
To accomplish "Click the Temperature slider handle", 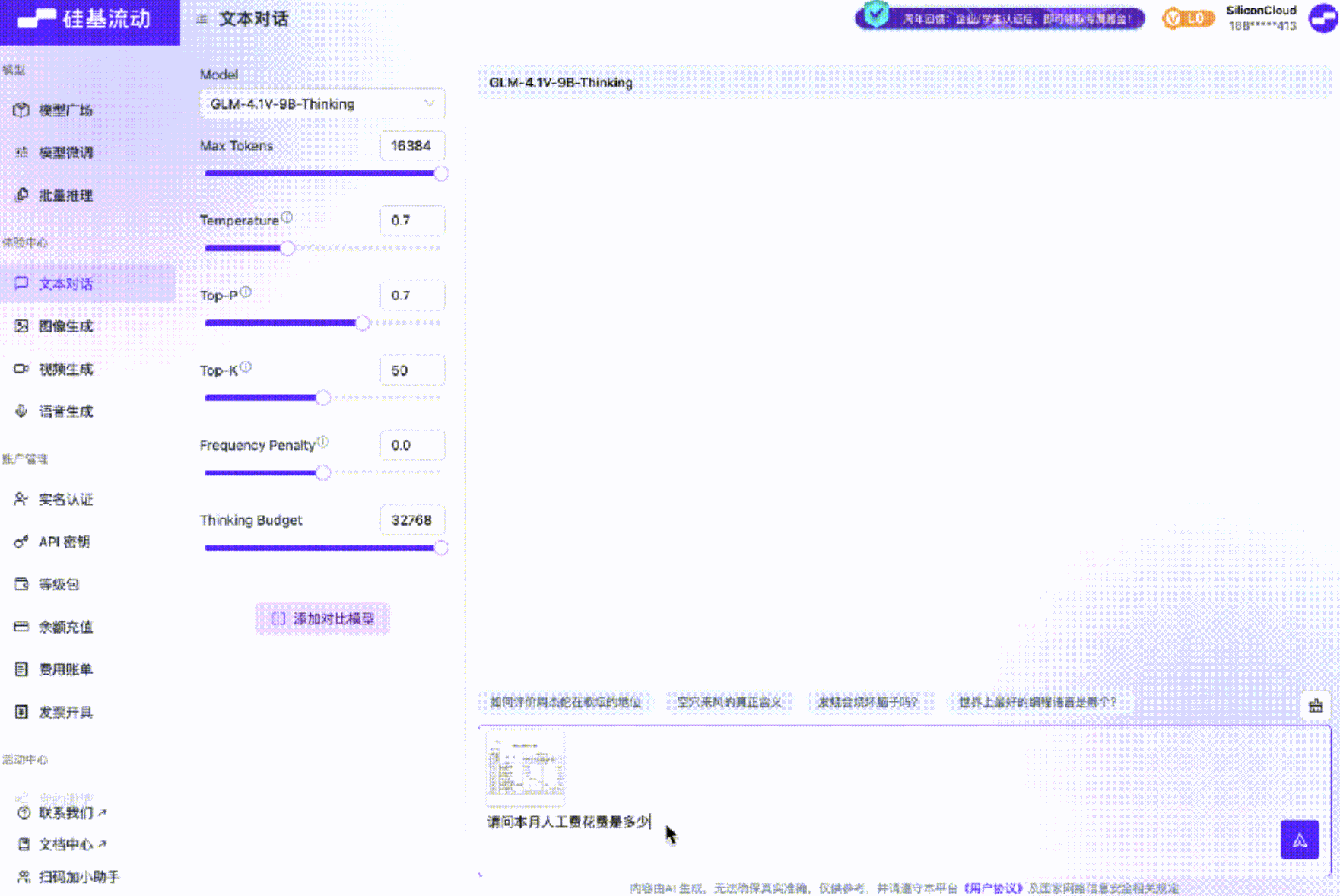I will click(287, 248).
